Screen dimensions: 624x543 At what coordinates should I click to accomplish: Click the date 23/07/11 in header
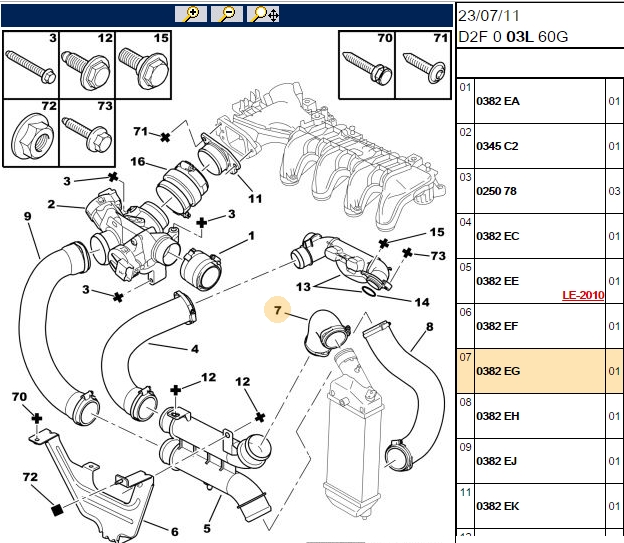[x=489, y=16]
